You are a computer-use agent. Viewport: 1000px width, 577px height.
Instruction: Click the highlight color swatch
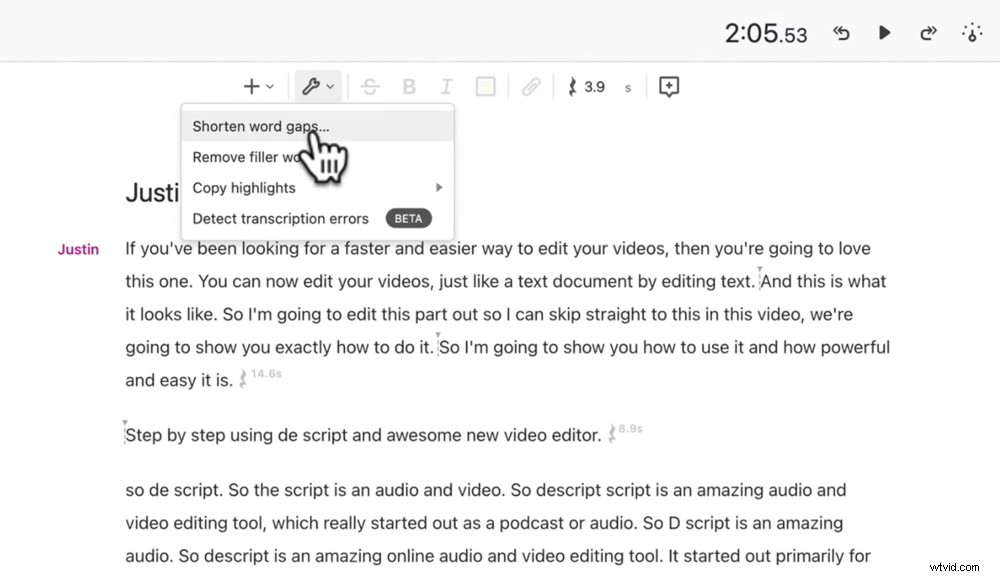click(x=485, y=86)
